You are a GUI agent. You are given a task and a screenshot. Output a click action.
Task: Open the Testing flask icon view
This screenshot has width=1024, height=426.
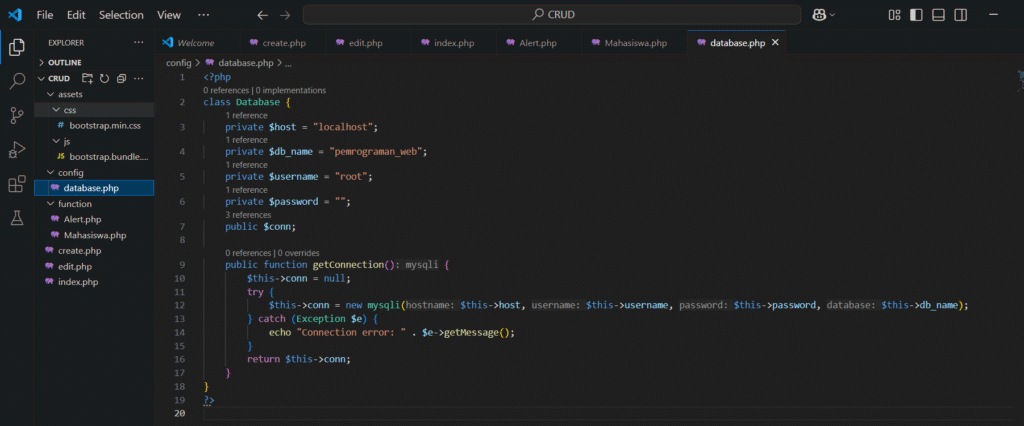tap(17, 218)
